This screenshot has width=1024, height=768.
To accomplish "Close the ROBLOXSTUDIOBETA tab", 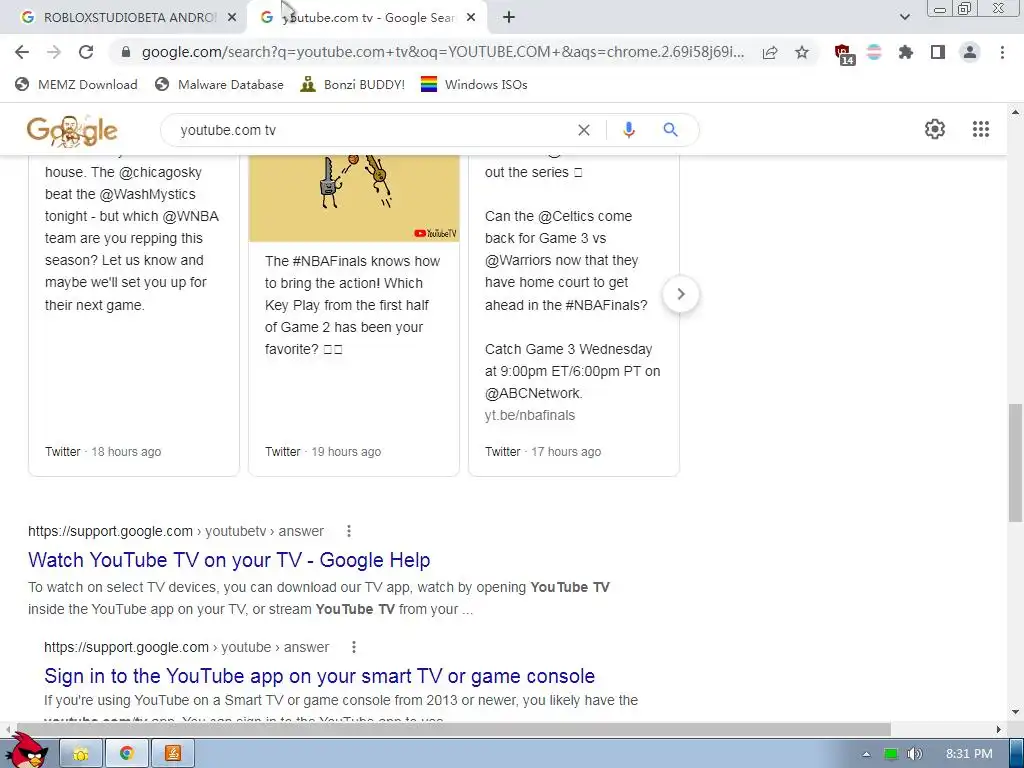I will coord(232,18).
